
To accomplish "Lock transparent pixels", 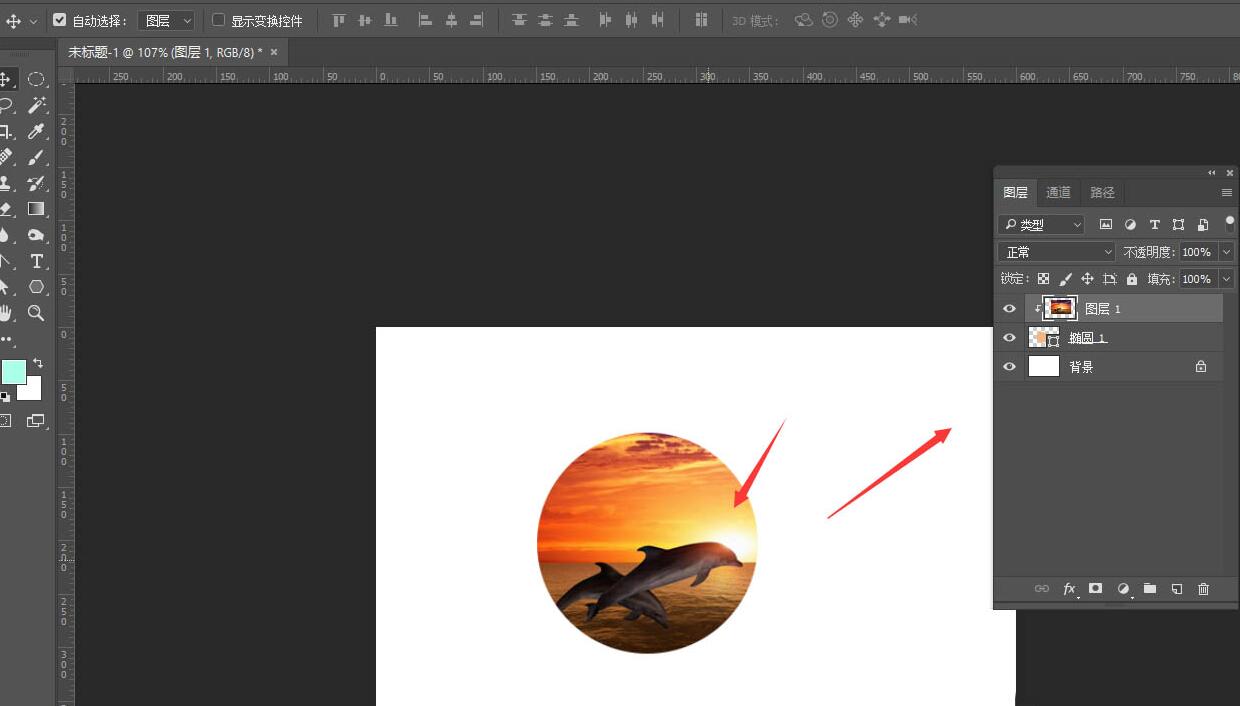I will [1044, 279].
